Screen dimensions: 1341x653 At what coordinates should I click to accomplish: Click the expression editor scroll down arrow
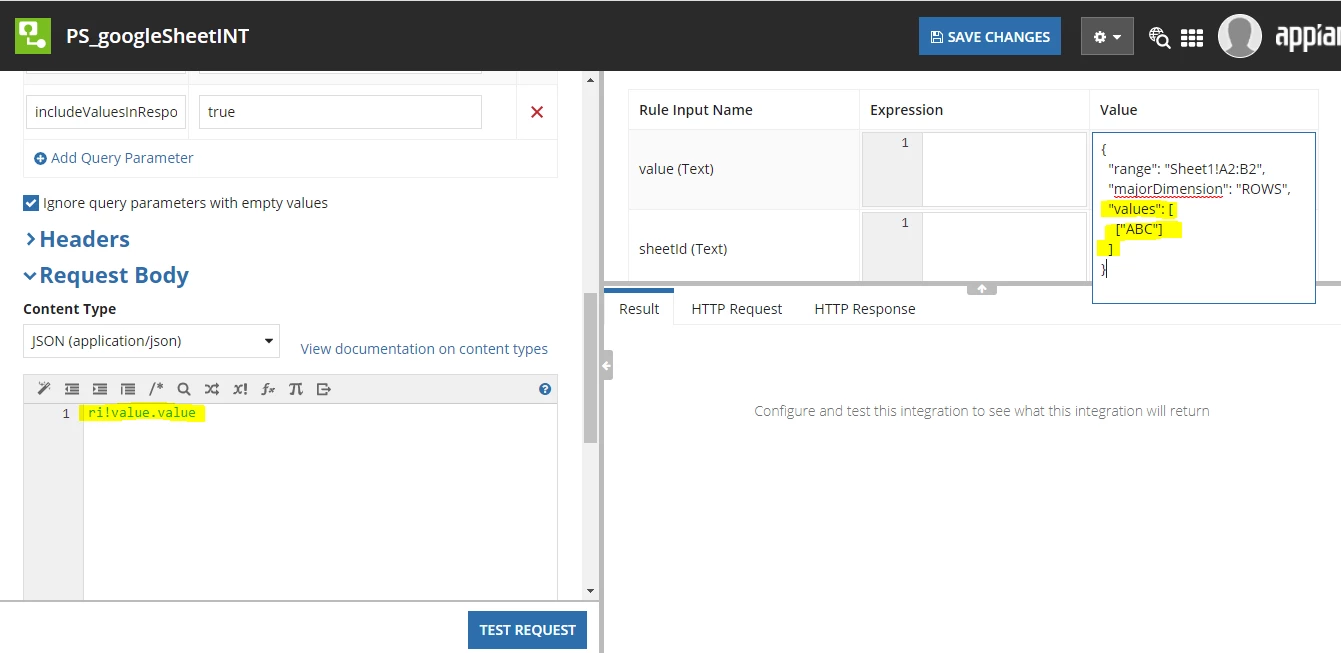point(590,592)
